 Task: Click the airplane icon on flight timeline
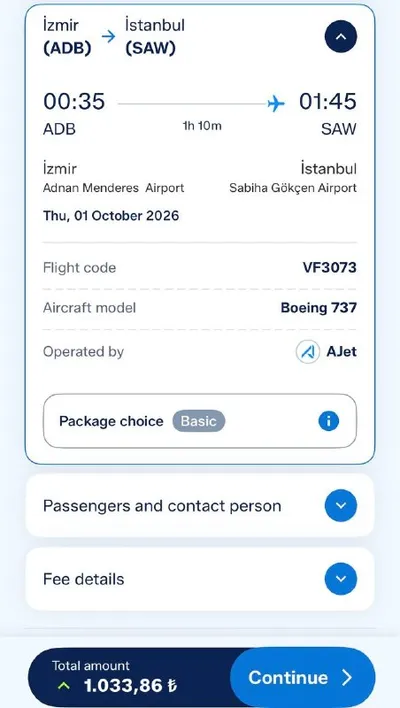(276, 104)
